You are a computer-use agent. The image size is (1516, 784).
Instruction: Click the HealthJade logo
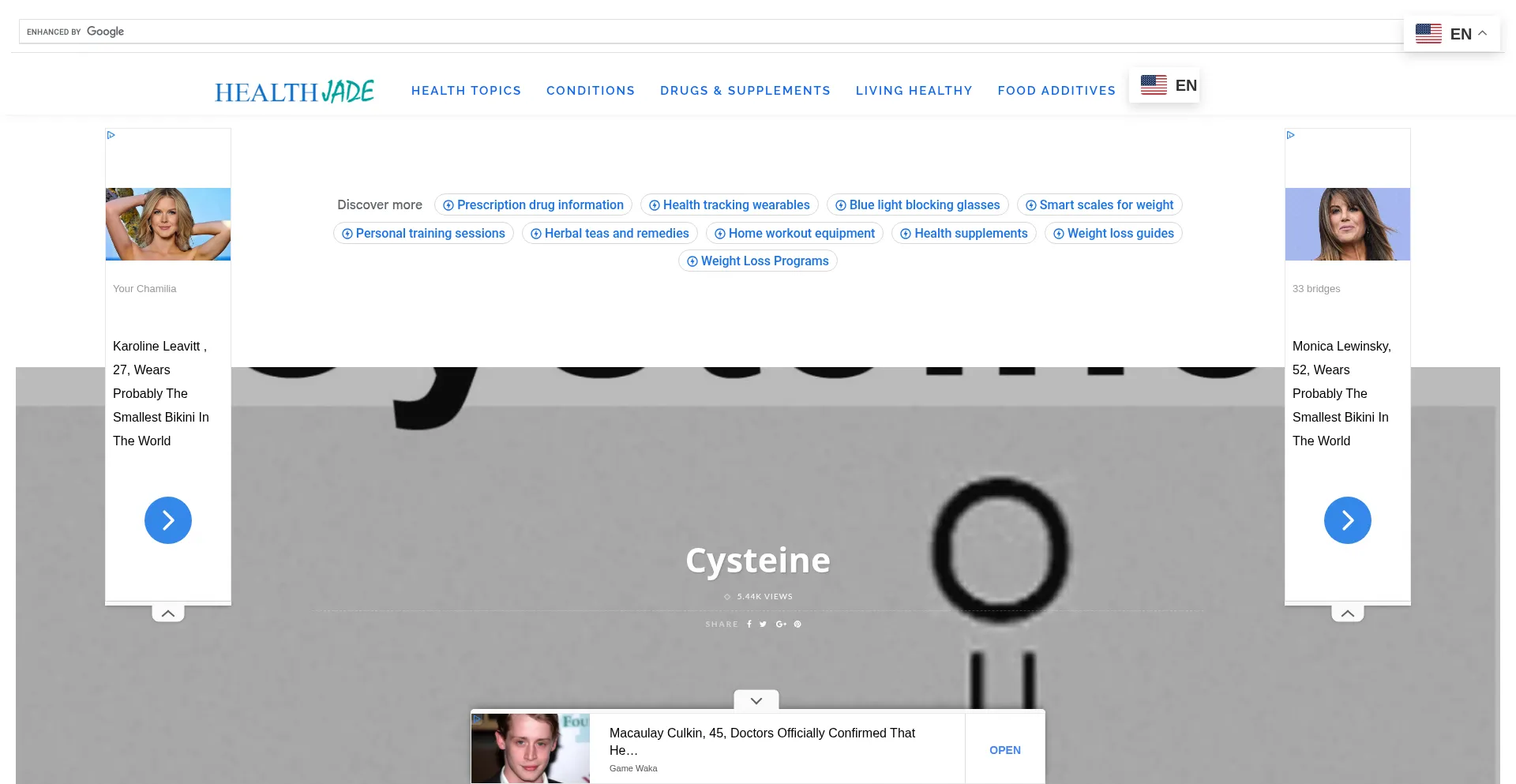click(295, 92)
